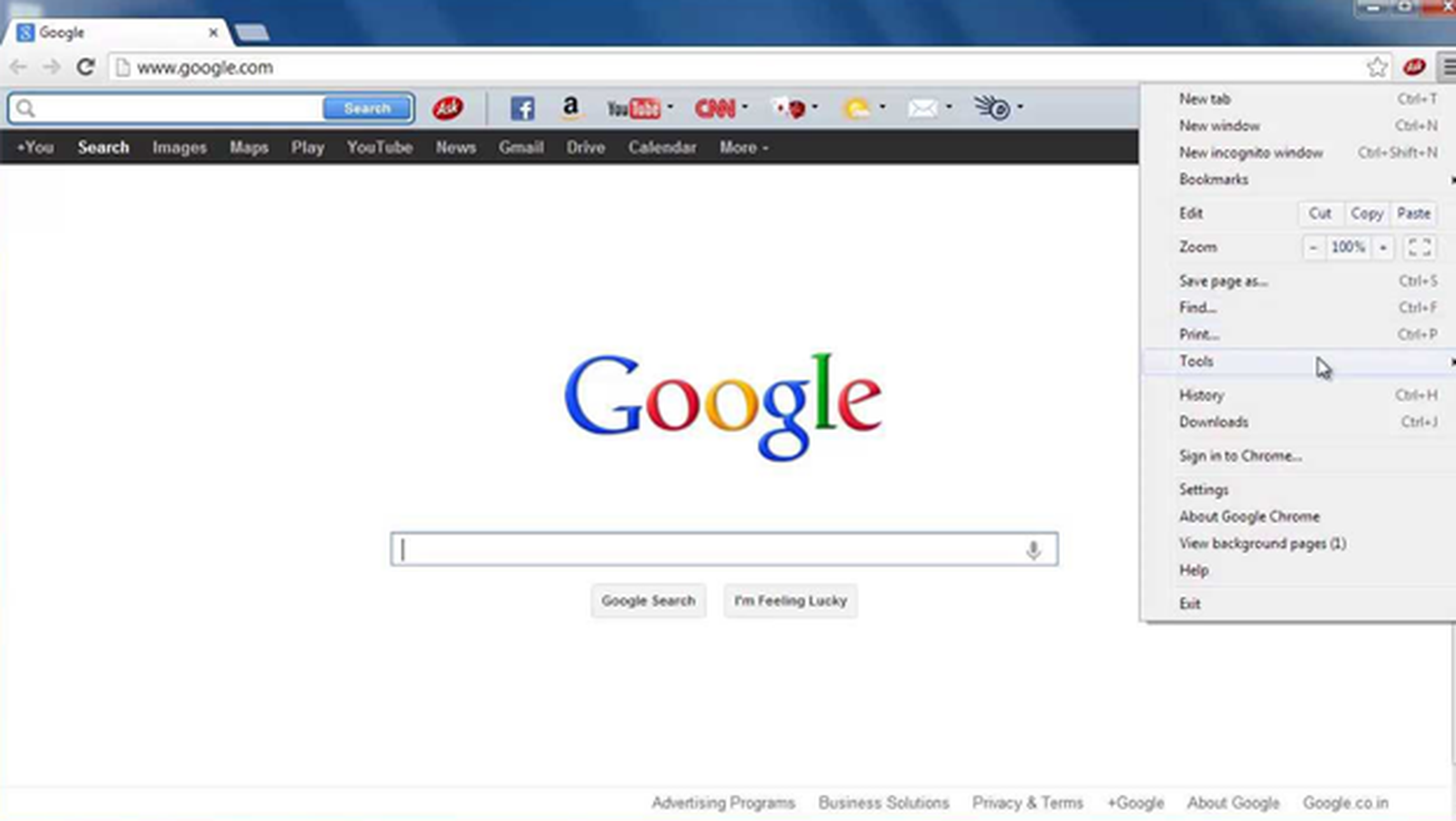Screen dimensions: 1456x821
Task: Click the Downloads menu entry
Action: [x=1214, y=421]
